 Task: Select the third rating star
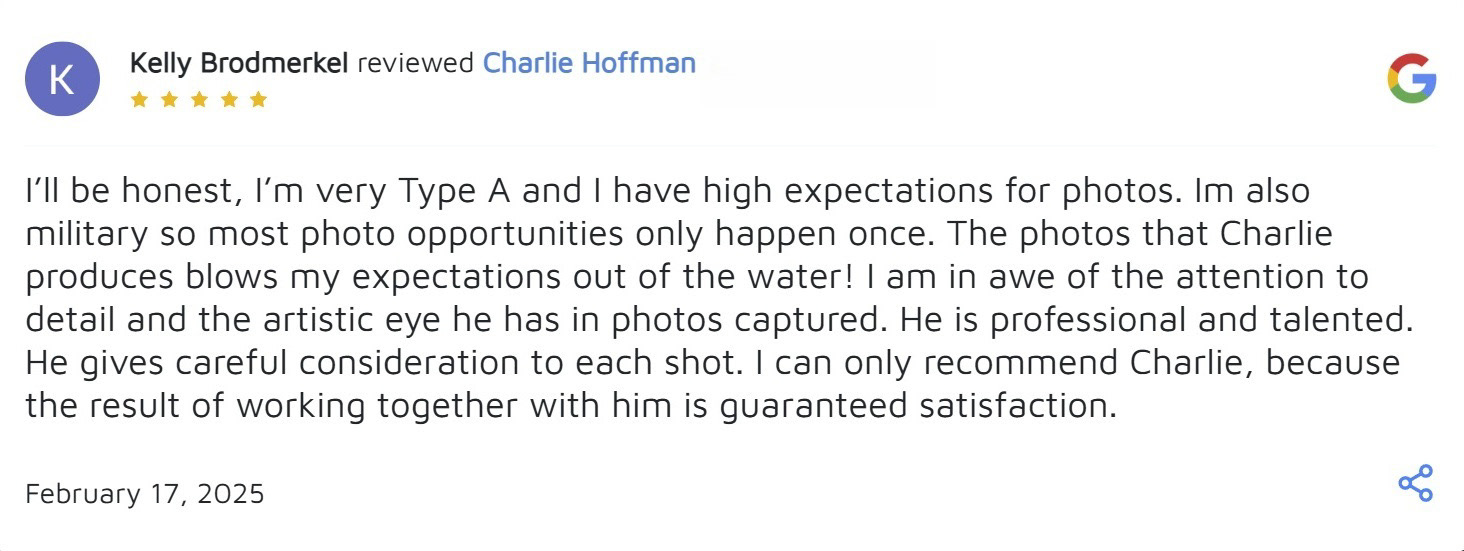click(x=199, y=99)
